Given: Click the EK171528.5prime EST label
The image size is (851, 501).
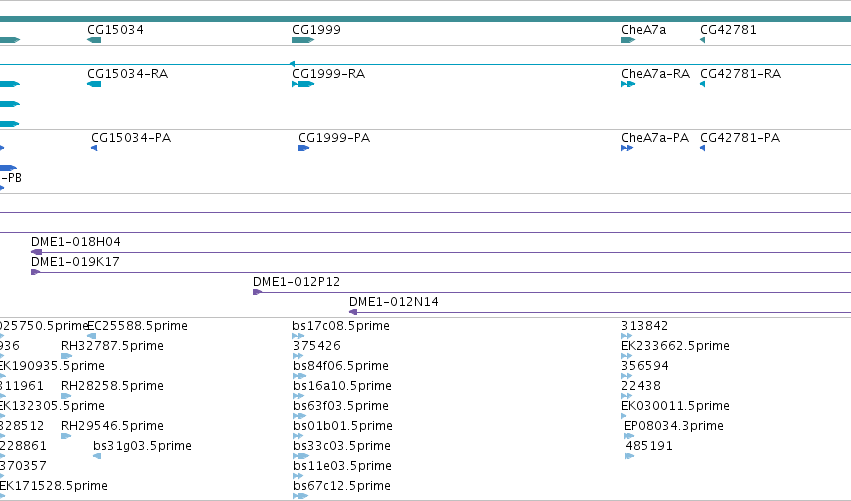Looking at the screenshot, I should click(x=54, y=486).
